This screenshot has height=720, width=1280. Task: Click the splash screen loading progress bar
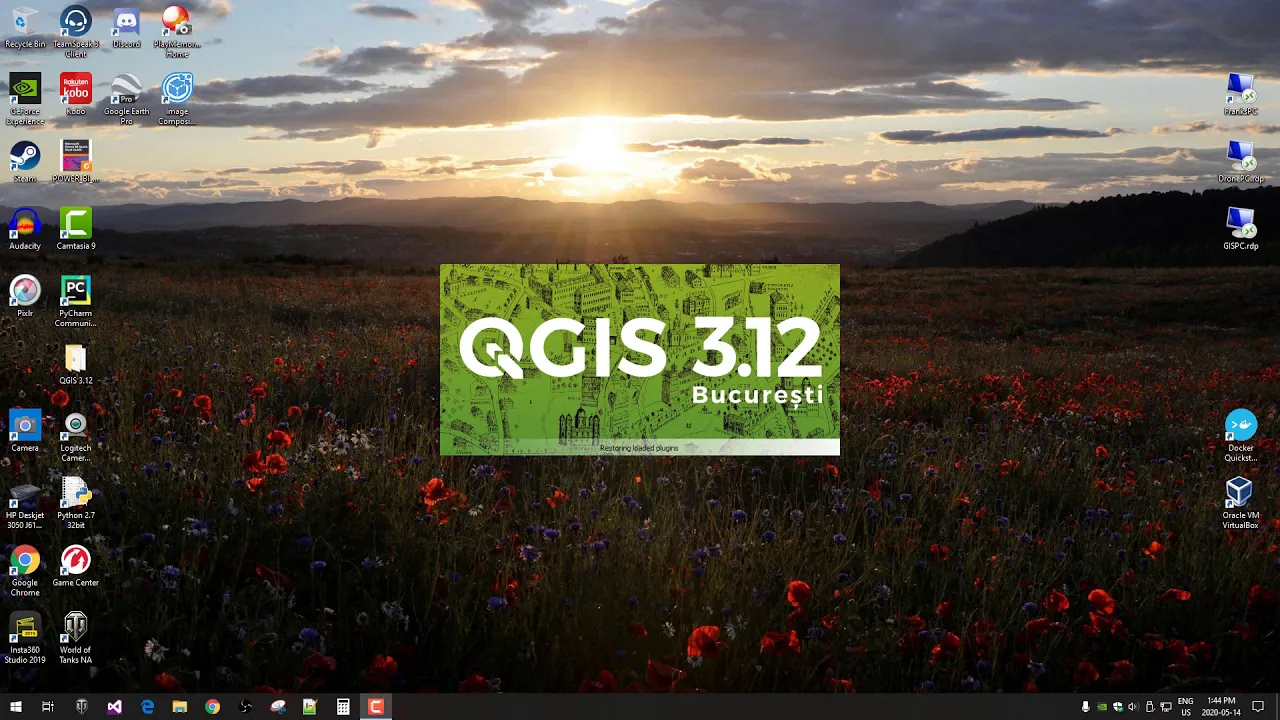click(x=640, y=447)
